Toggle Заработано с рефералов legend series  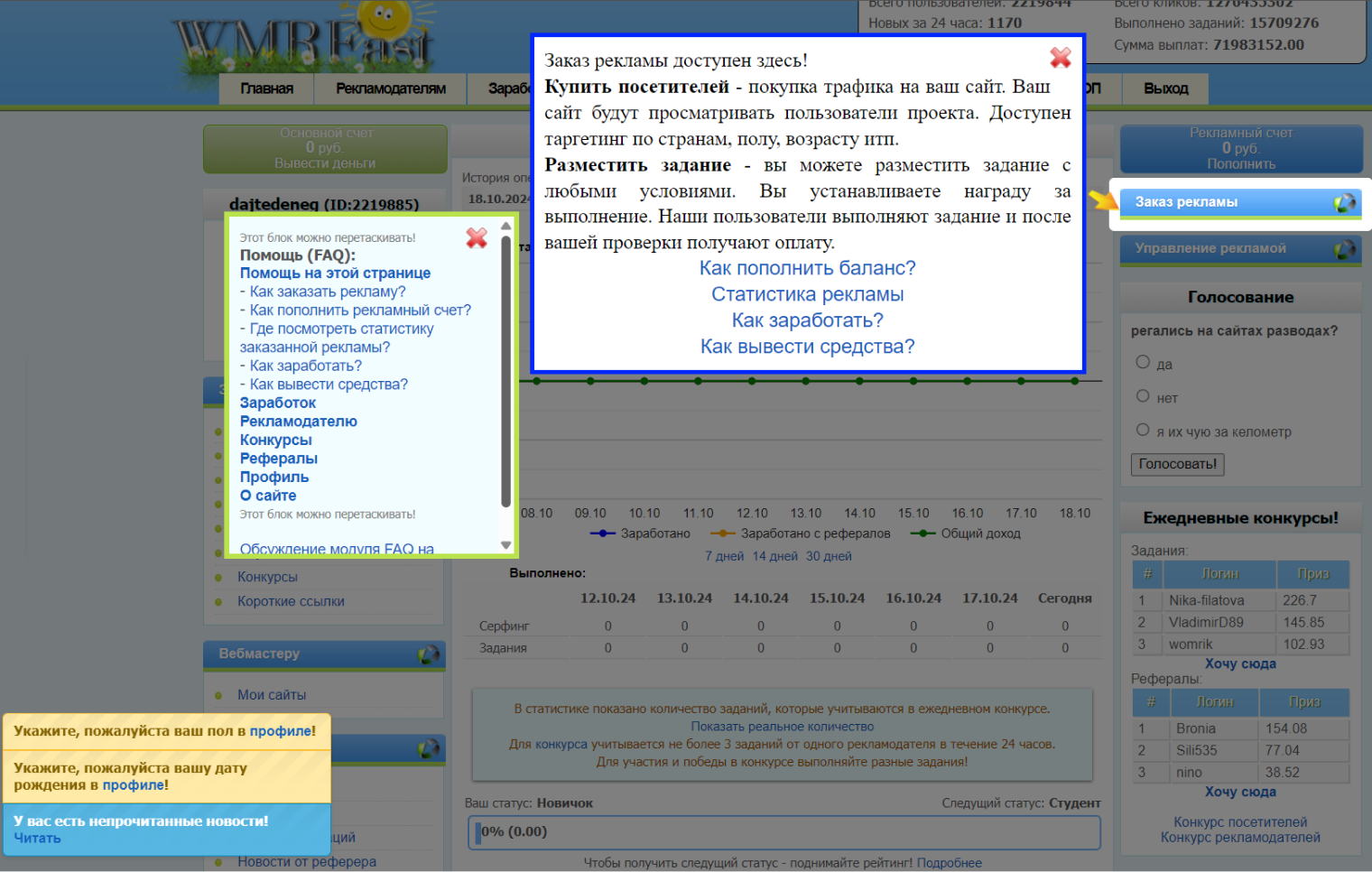click(x=801, y=533)
